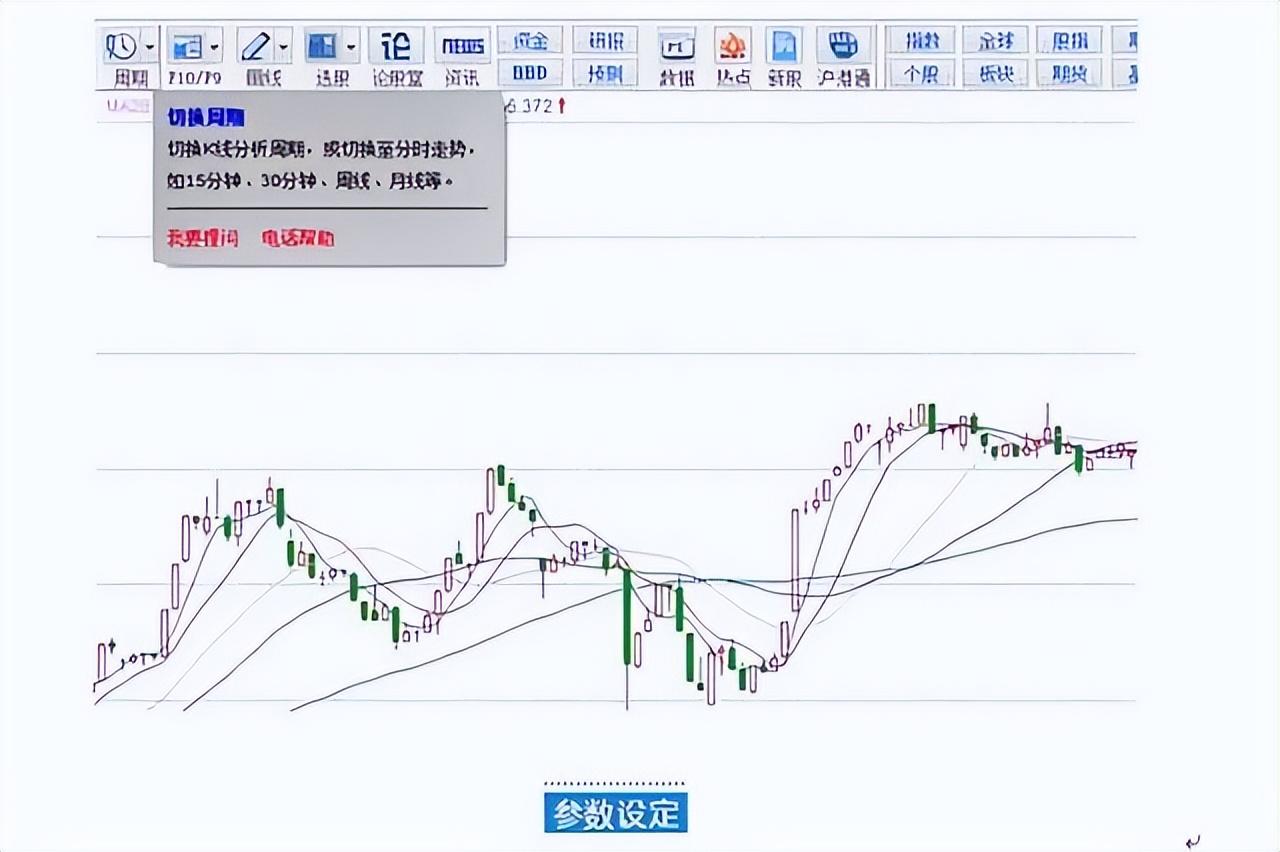Click the 资金 toolbar button
This screenshot has width=1280, height=852.
(x=530, y=40)
